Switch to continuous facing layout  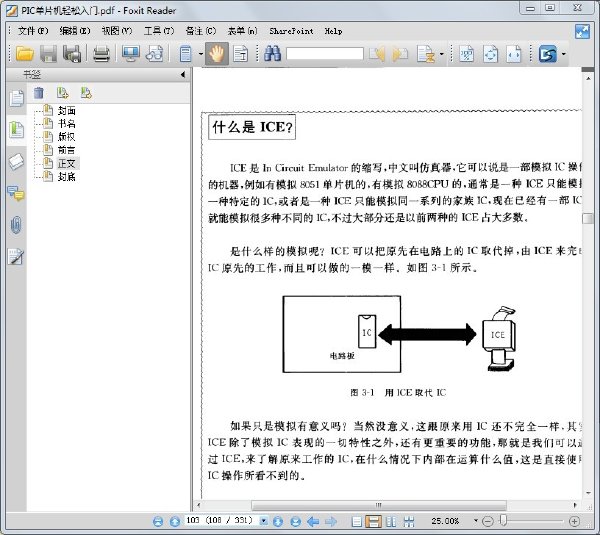coord(409,521)
